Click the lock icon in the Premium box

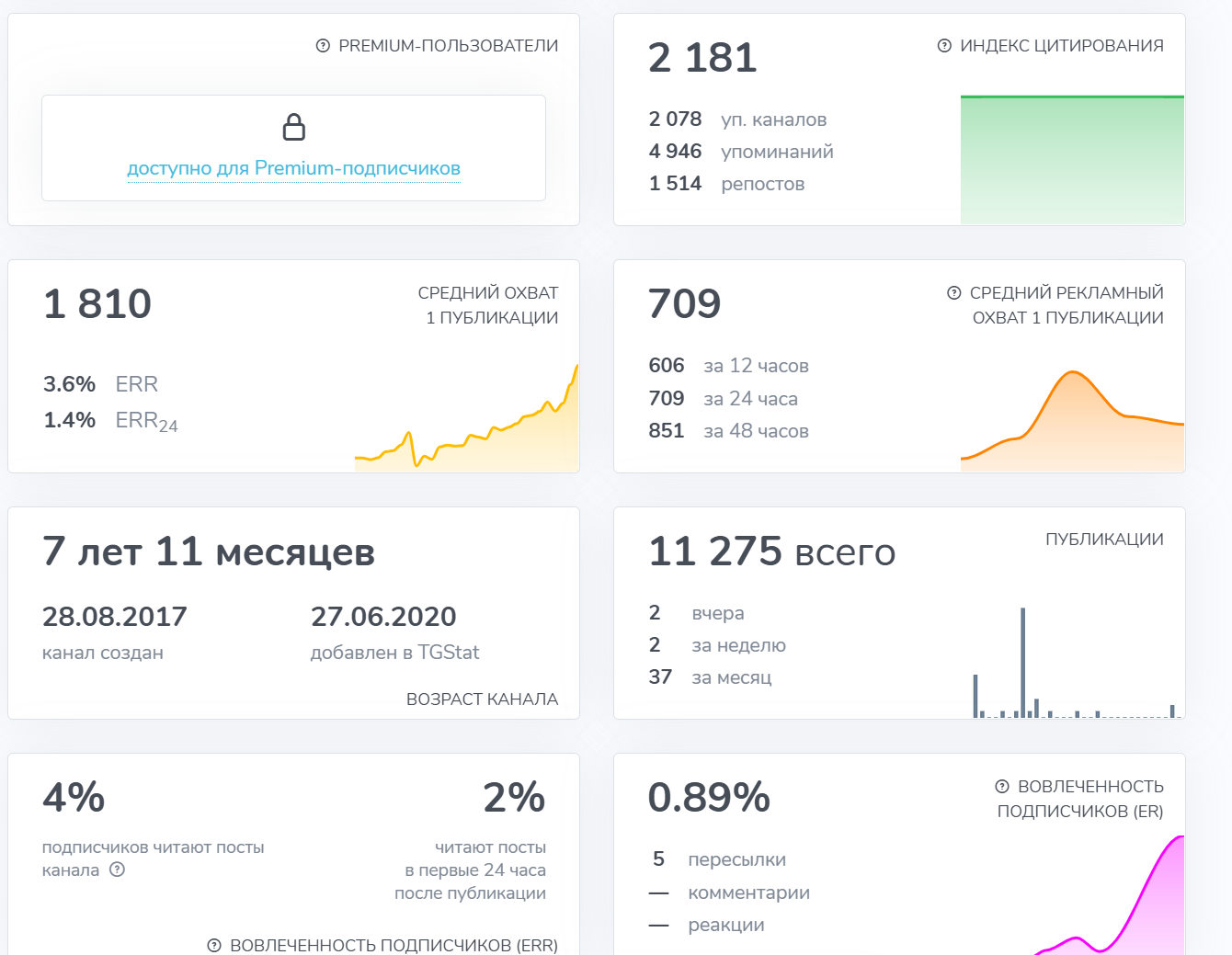294,127
